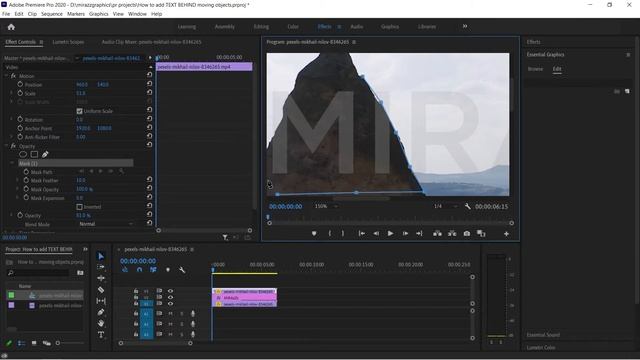Go to In point
This screenshot has width=640, height=360.
362,233
